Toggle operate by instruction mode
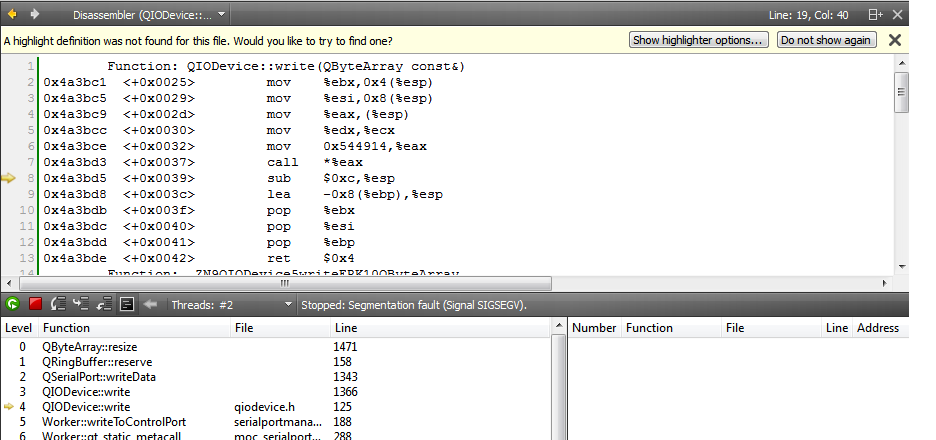This screenshot has width=936, height=440. 127,304
